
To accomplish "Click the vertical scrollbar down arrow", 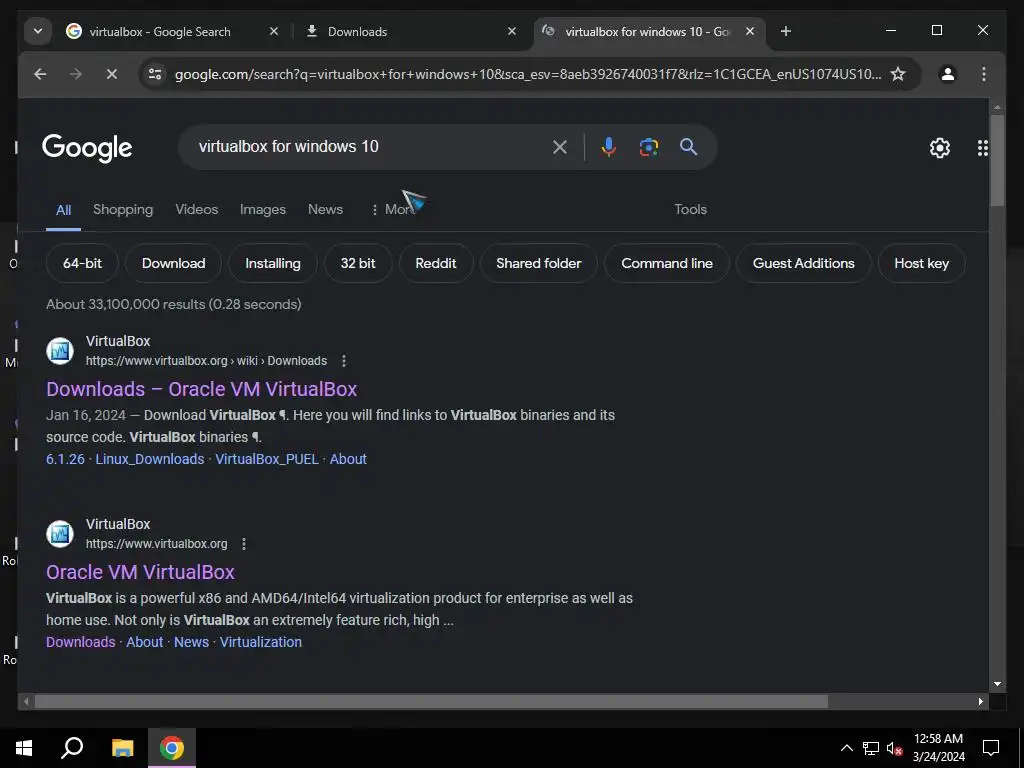I will pyautogui.click(x=997, y=684).
